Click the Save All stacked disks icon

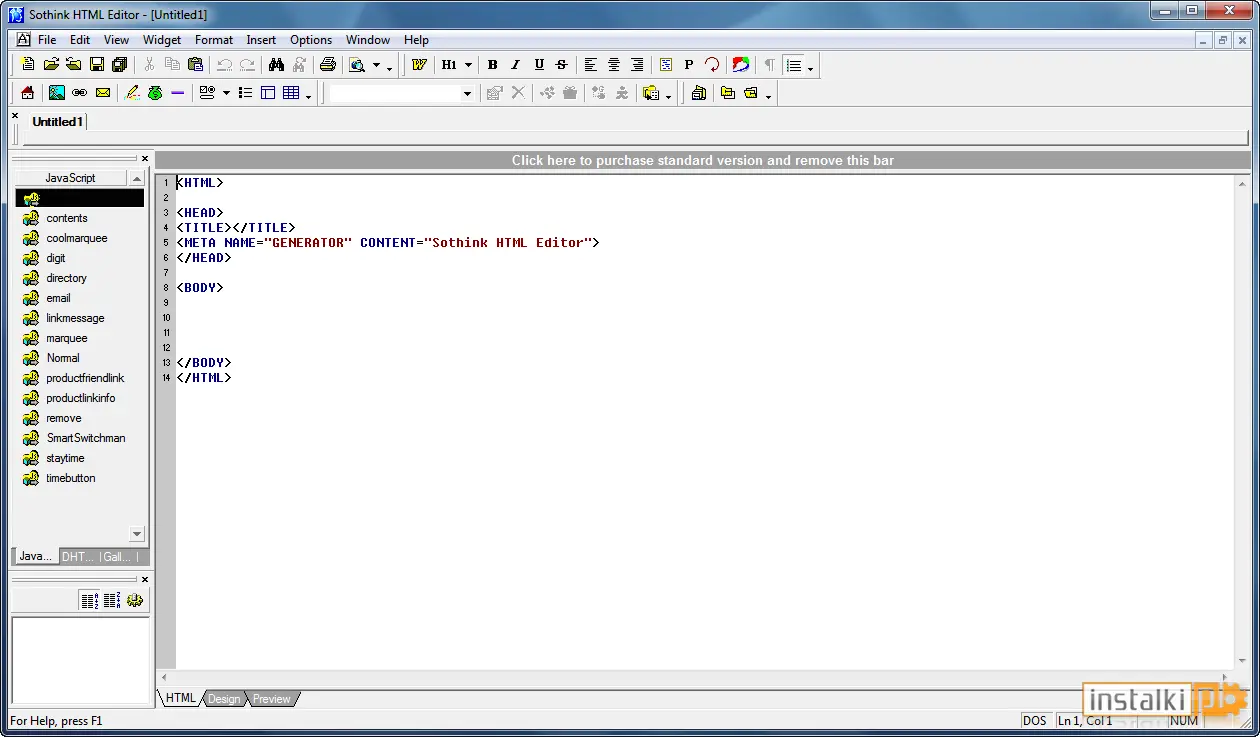click(120, 65)
